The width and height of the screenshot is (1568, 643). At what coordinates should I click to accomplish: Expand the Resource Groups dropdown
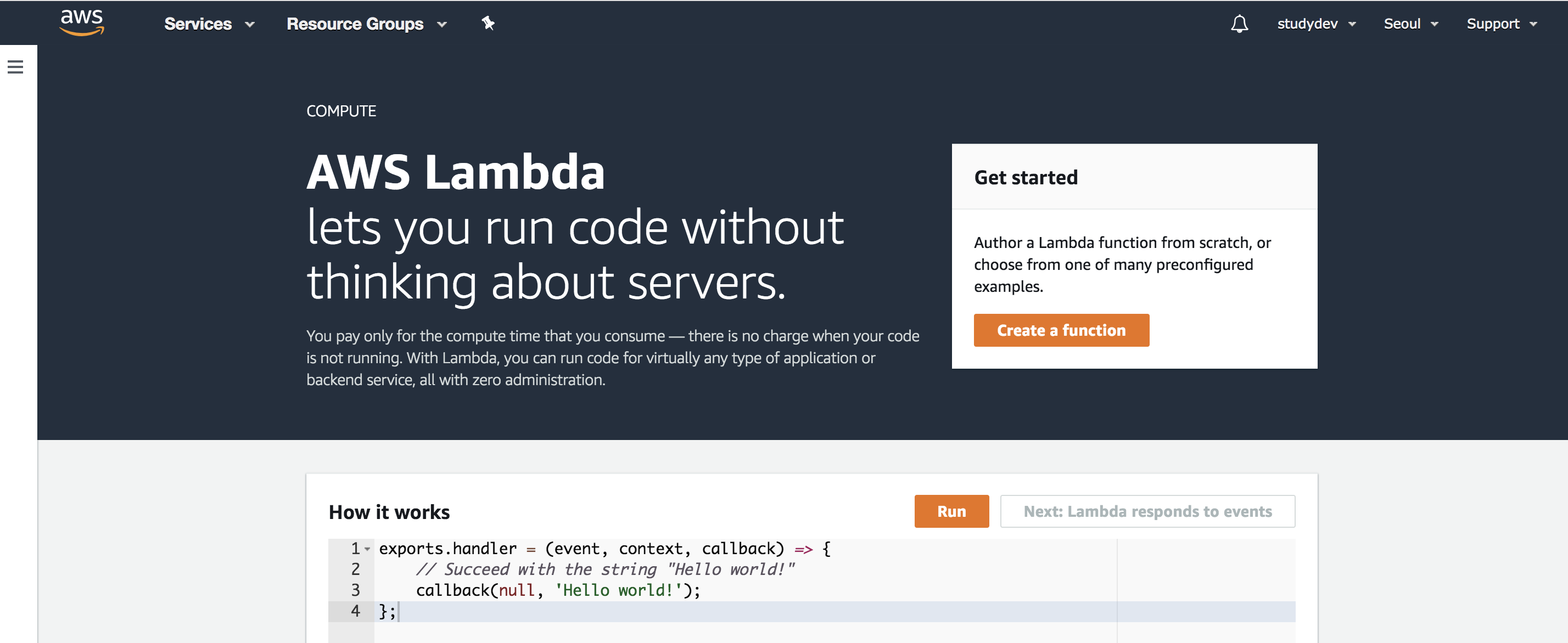[x=366, y=24]
